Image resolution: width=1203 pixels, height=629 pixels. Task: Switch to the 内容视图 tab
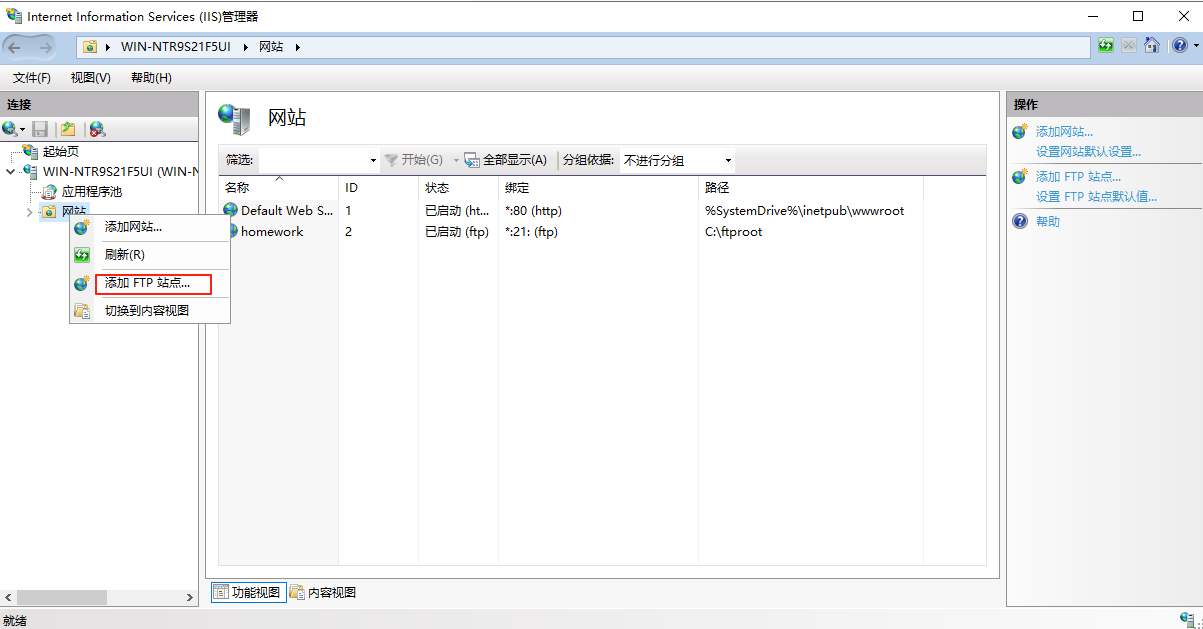point(323,592)
